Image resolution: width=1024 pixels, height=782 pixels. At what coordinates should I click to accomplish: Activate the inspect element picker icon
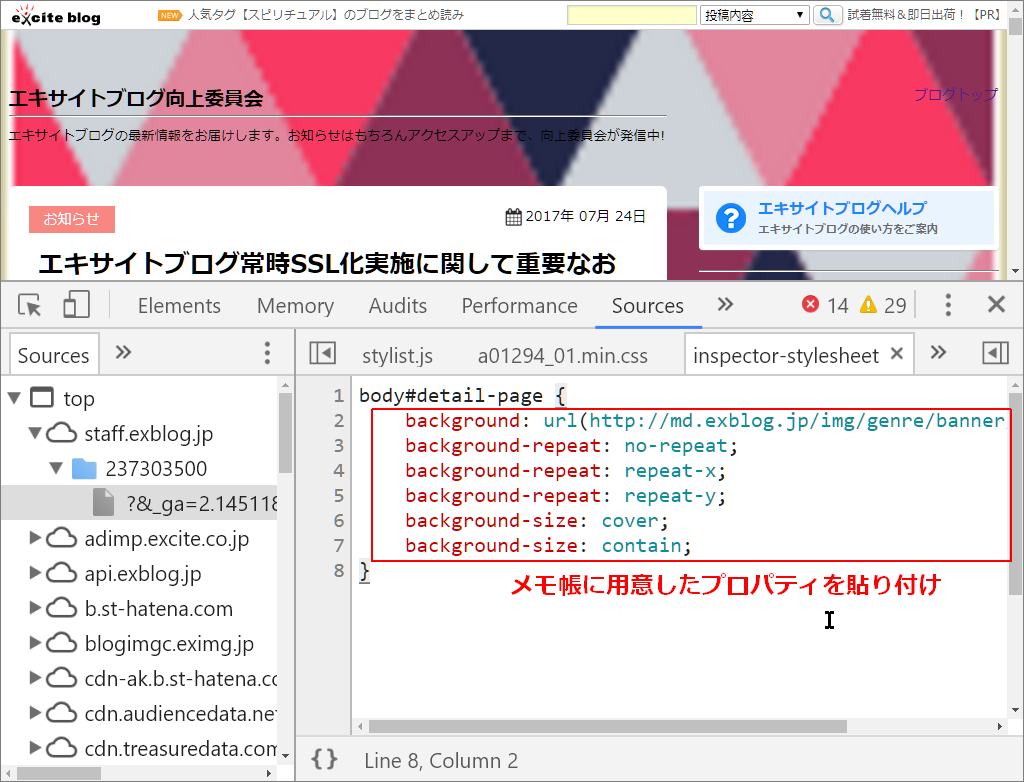tap(29, 305)
